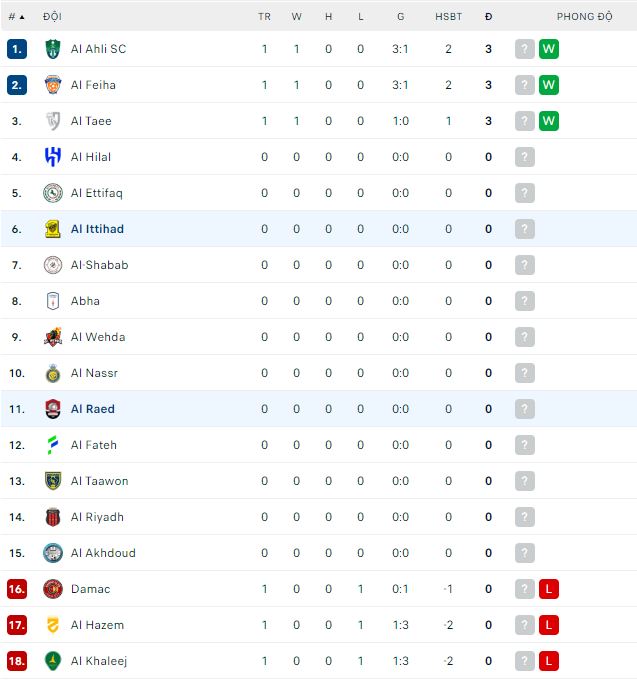Screen dimensions: 637x683
Task: Click Al Shabab's upcoming match question mark
Action: 525,265
